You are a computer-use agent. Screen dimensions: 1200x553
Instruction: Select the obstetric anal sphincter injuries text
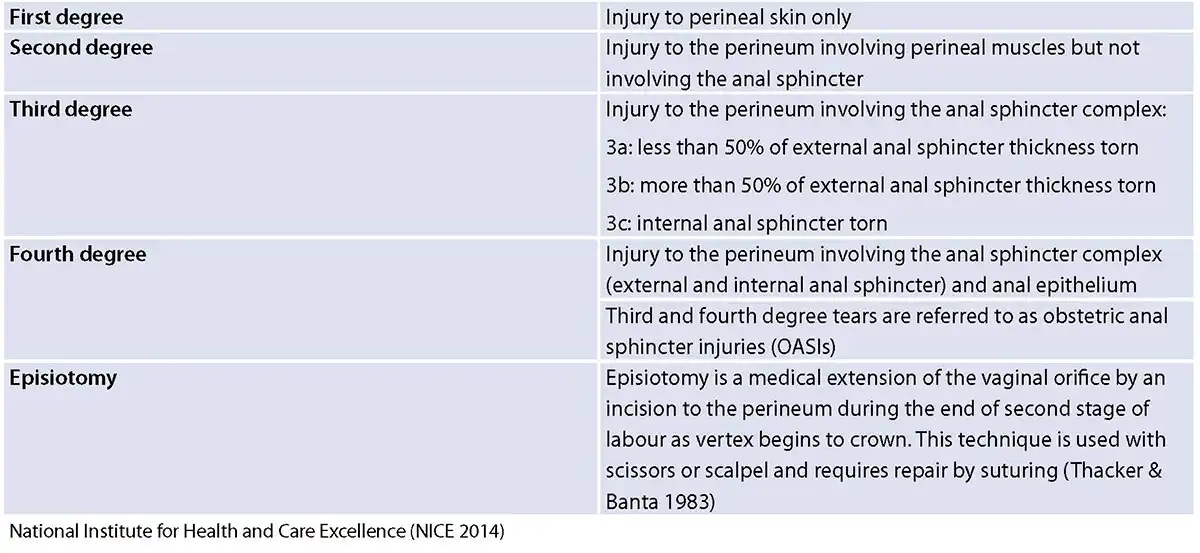click(884, 316)
